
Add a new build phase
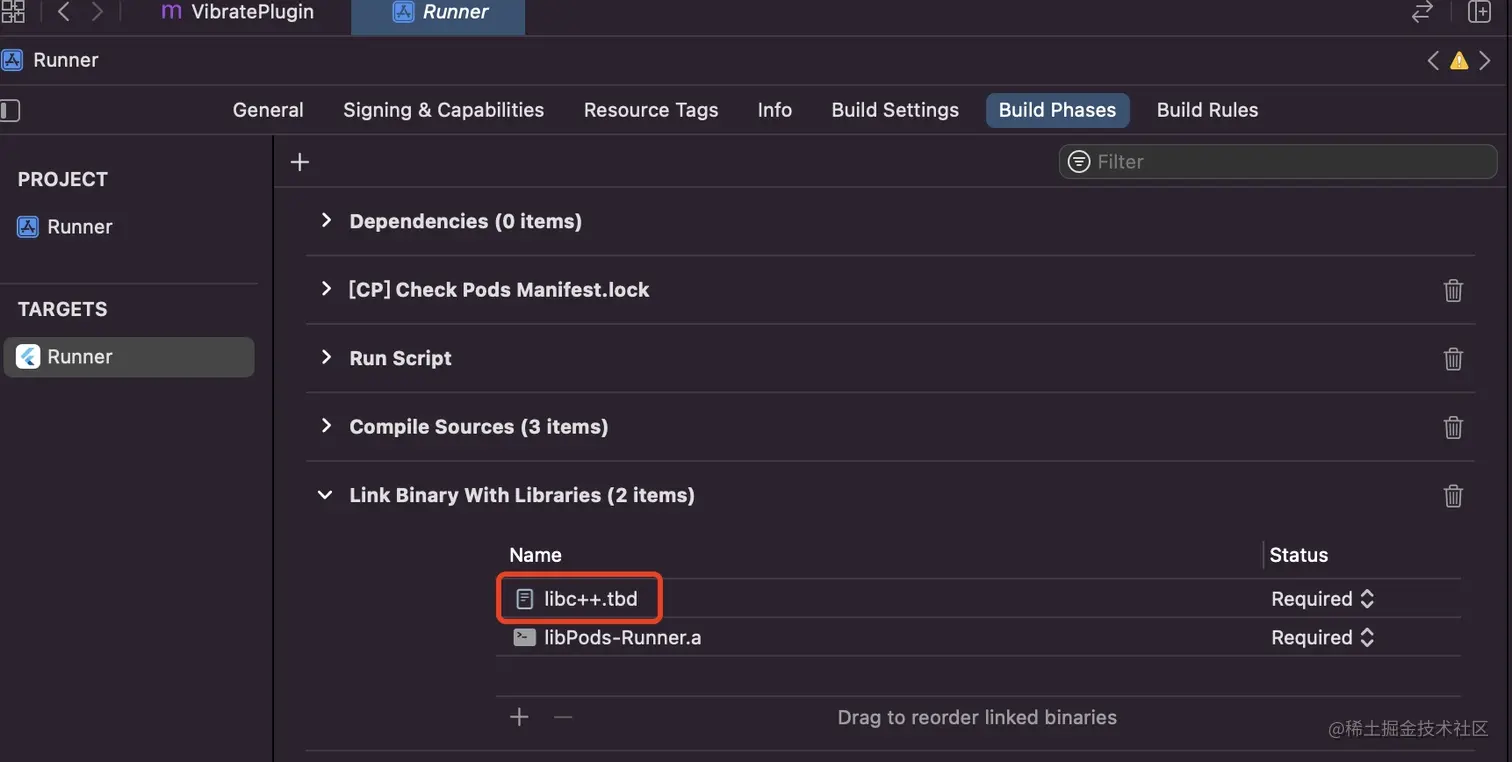300,162
